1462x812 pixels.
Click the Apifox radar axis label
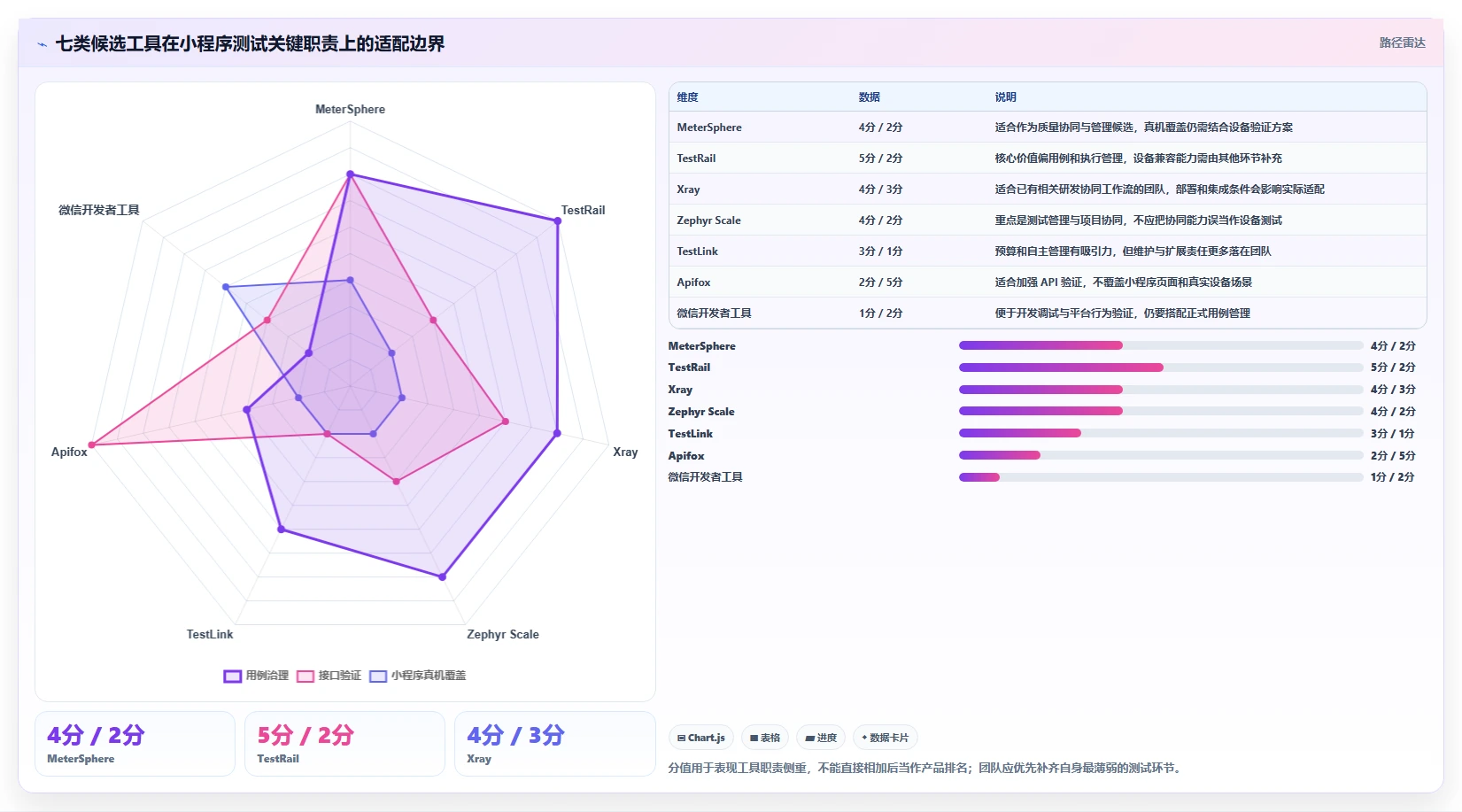pyautogui.click(x=69, y=452)
